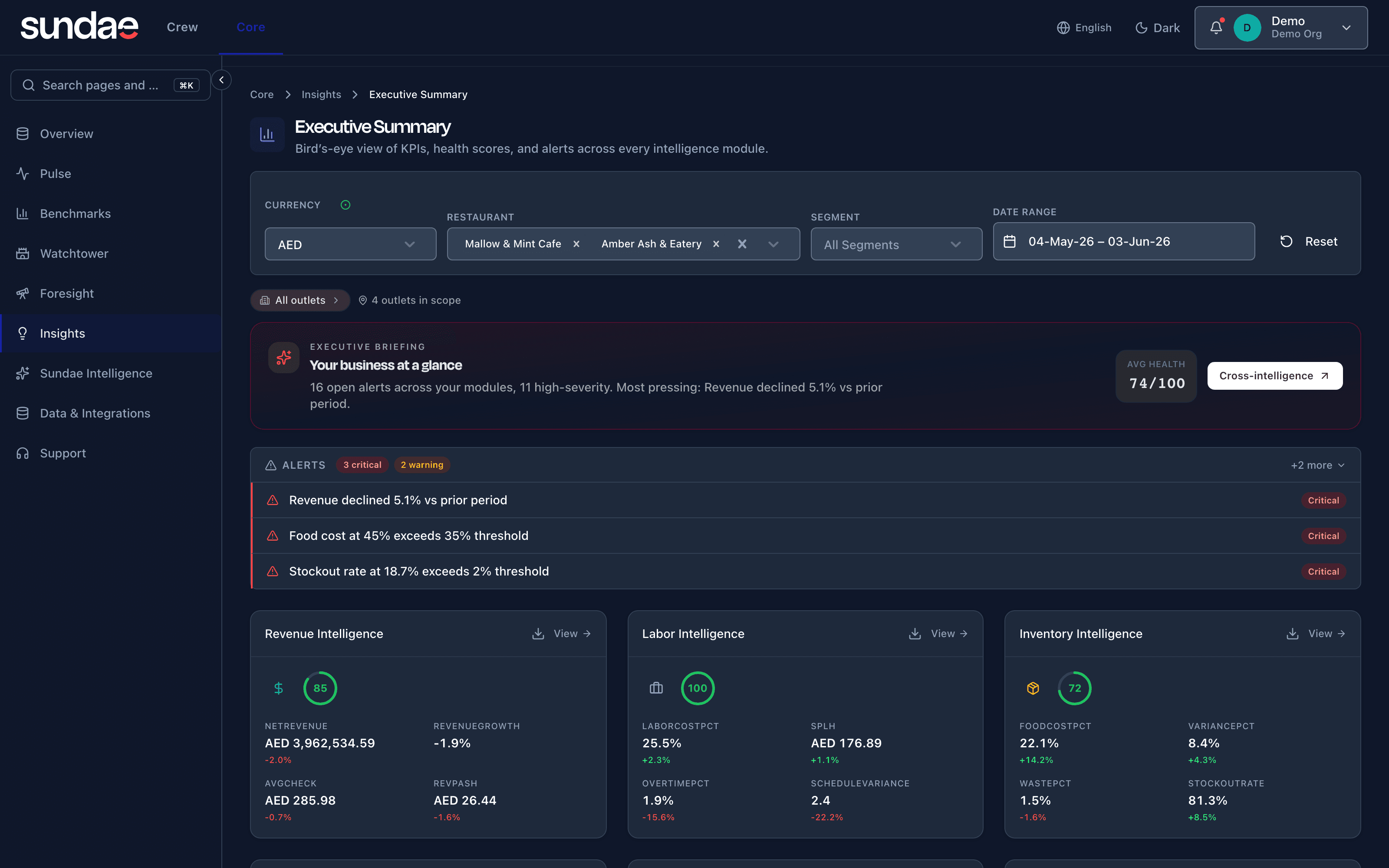Open Overview in sidebar
1389x868 pixels.
point(111,134)
